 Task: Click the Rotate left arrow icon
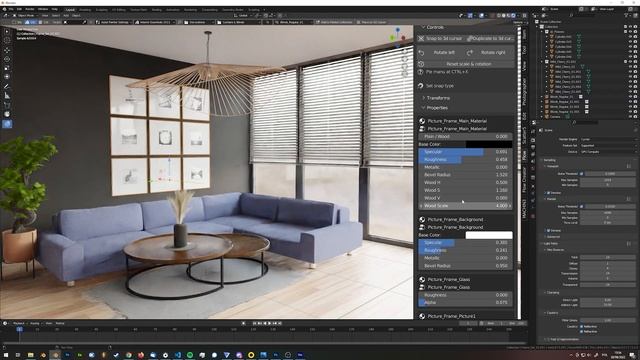coord(421,53)
